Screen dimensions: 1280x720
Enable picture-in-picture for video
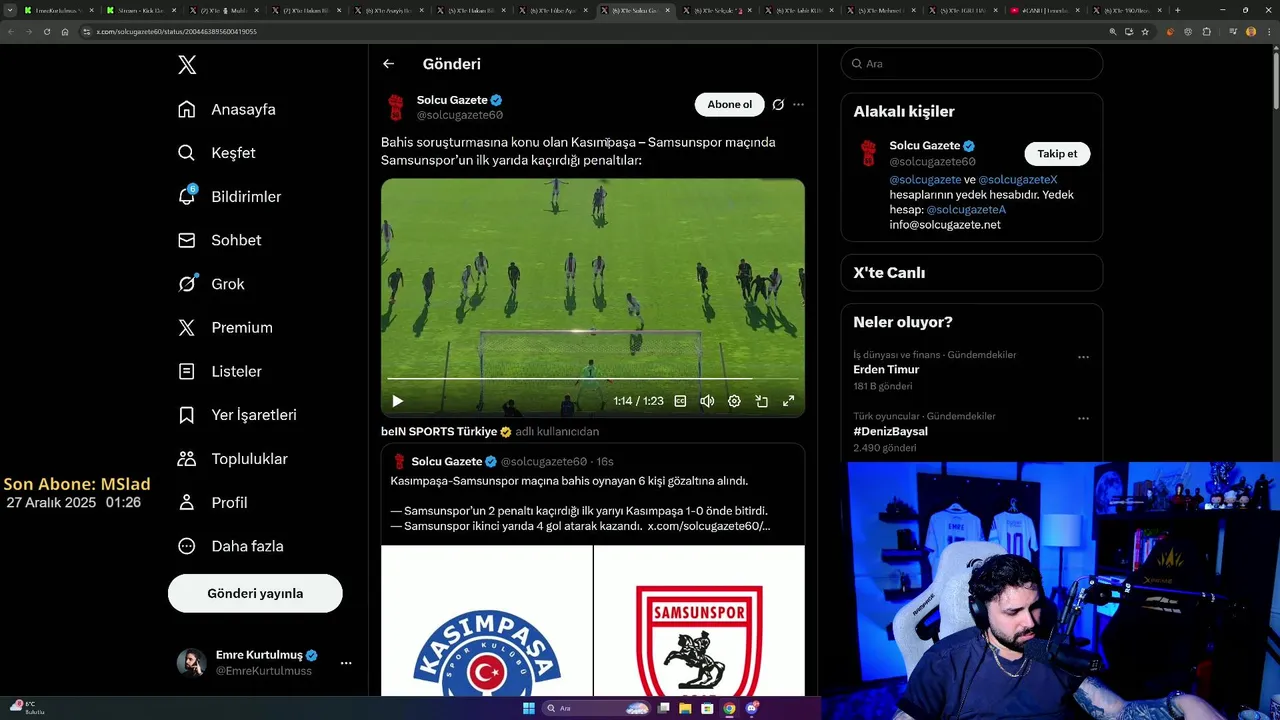click(x=761, y=401)
